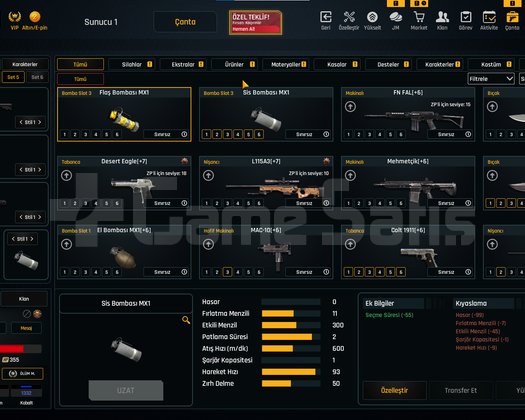Toggle set slot 1 on Mehmetçik[+6]
Screen dimensions: 525x420
(348, 203)
